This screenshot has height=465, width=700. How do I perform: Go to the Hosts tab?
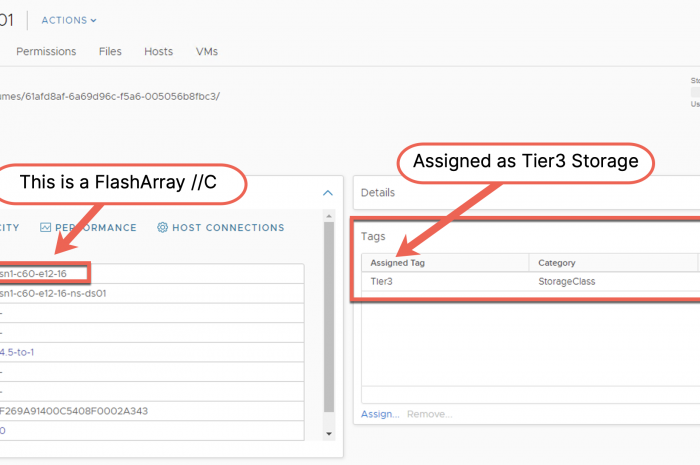158,51
